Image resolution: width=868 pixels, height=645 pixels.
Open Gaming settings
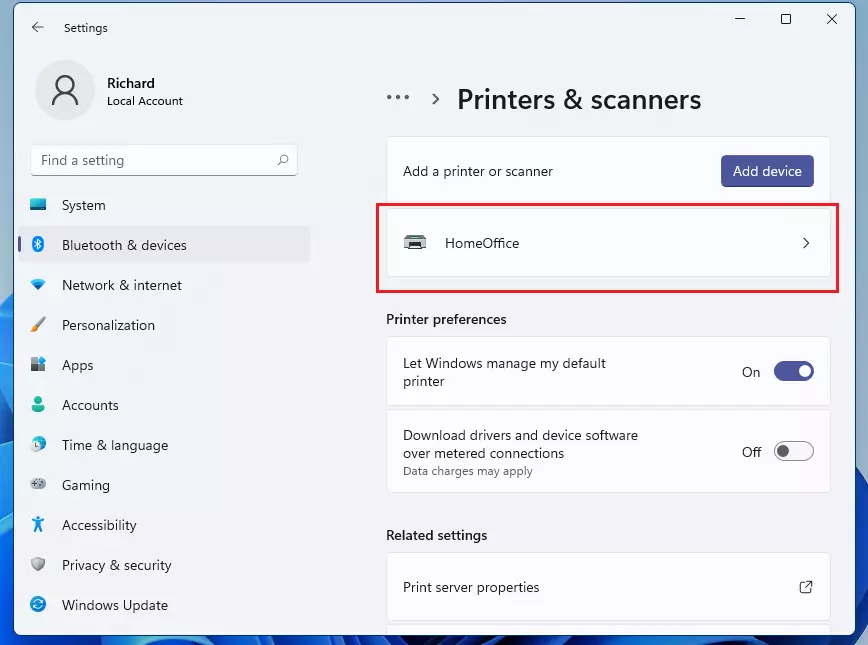(x=164, y=484)
